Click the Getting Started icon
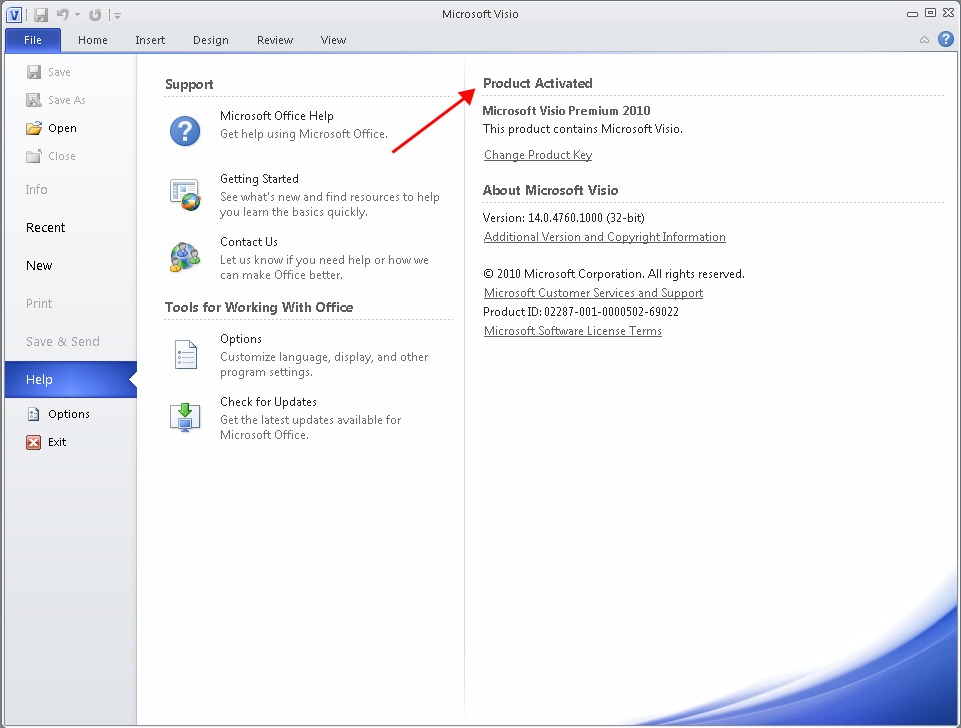Screen dimensions: 961x728 (x=185, y=195)
